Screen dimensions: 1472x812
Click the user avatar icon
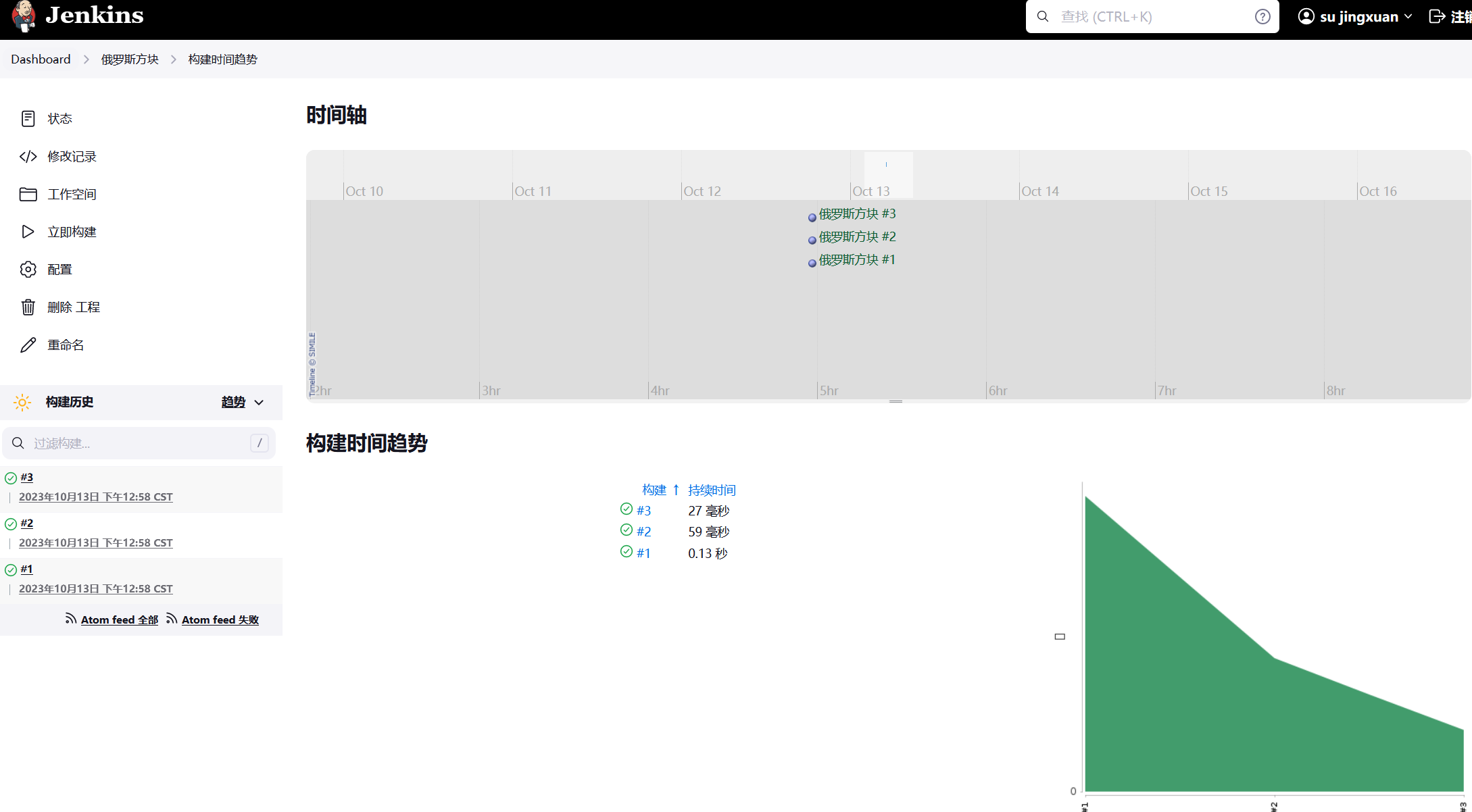click(x=1306, y=16)
